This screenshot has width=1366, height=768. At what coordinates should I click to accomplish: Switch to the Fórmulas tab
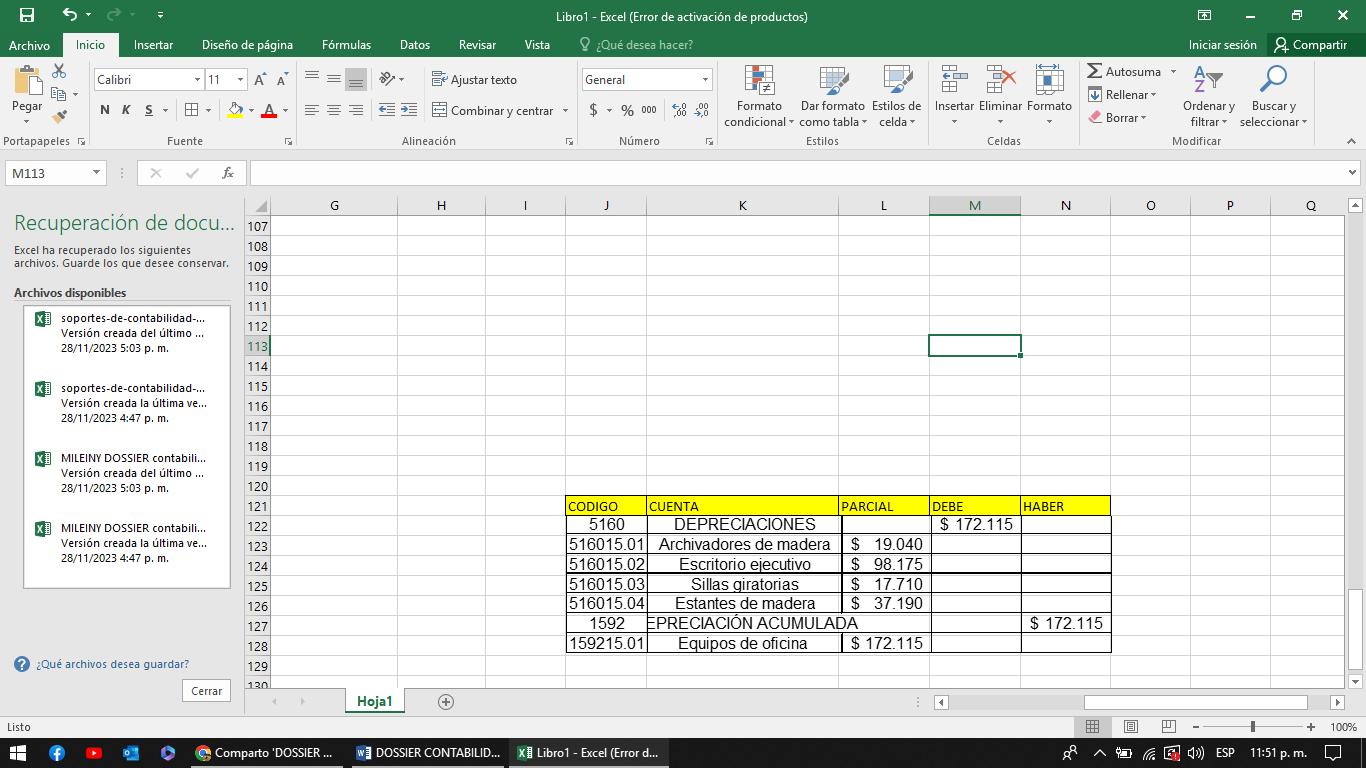coord(346,44)
